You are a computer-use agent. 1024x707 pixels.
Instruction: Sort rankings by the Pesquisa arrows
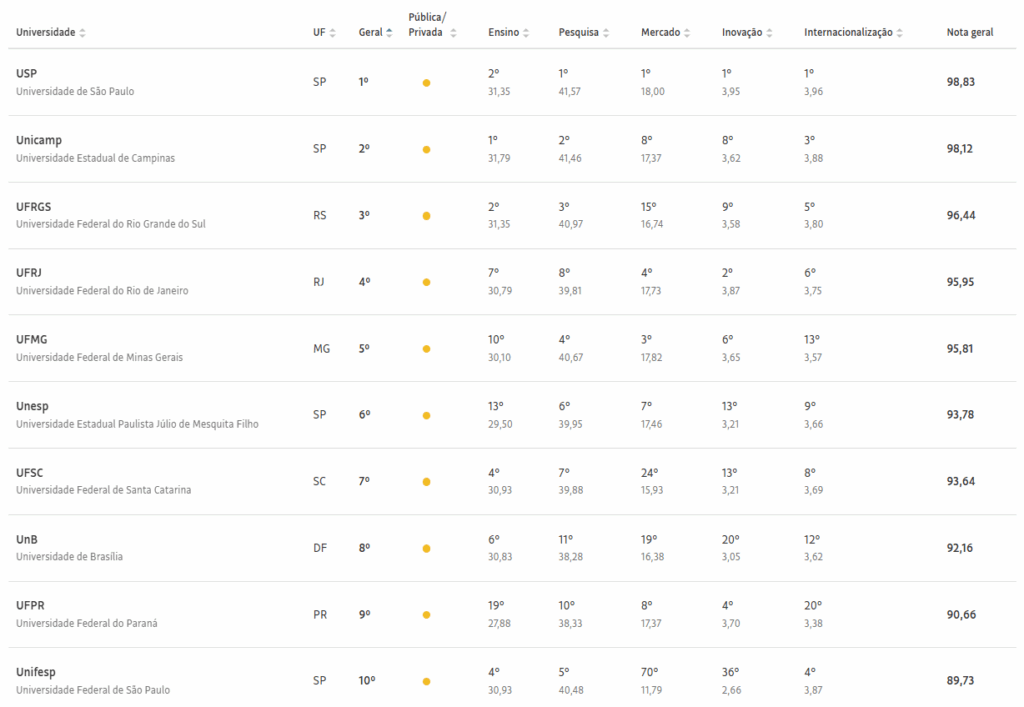(606, 33)
